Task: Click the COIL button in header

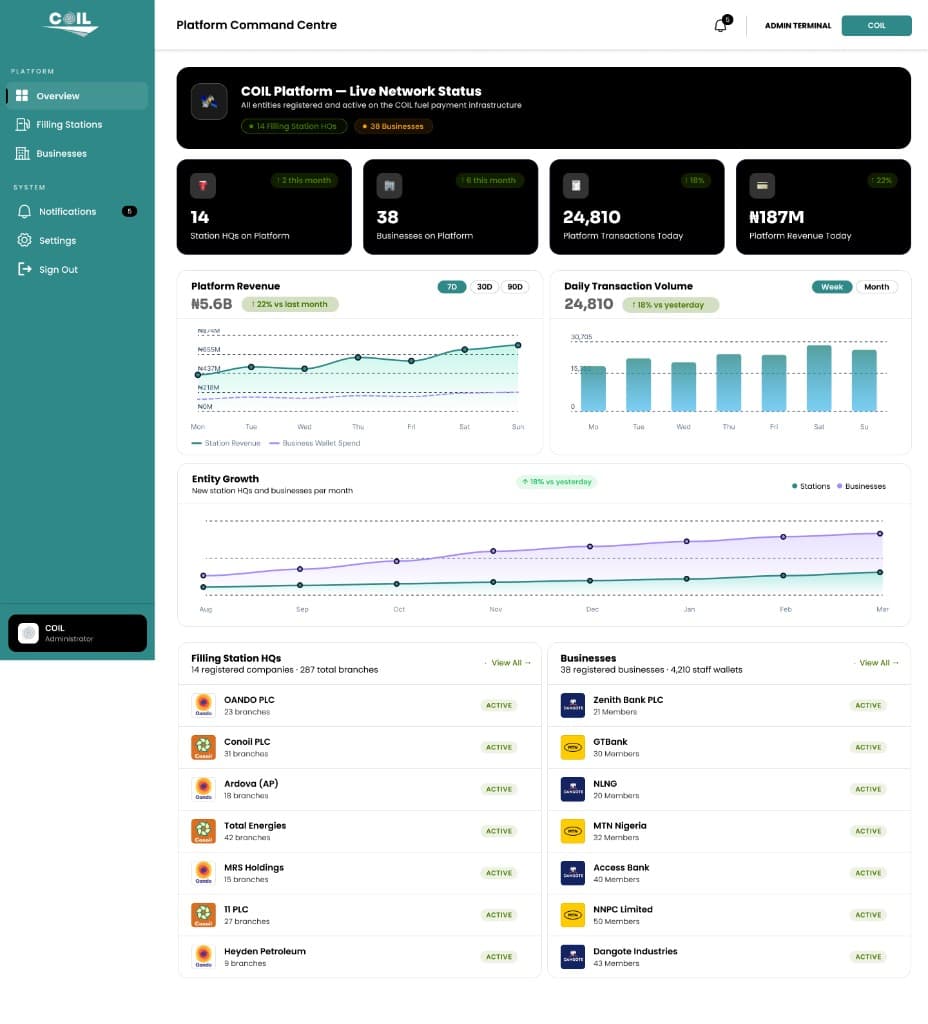Action: (876, 25)
